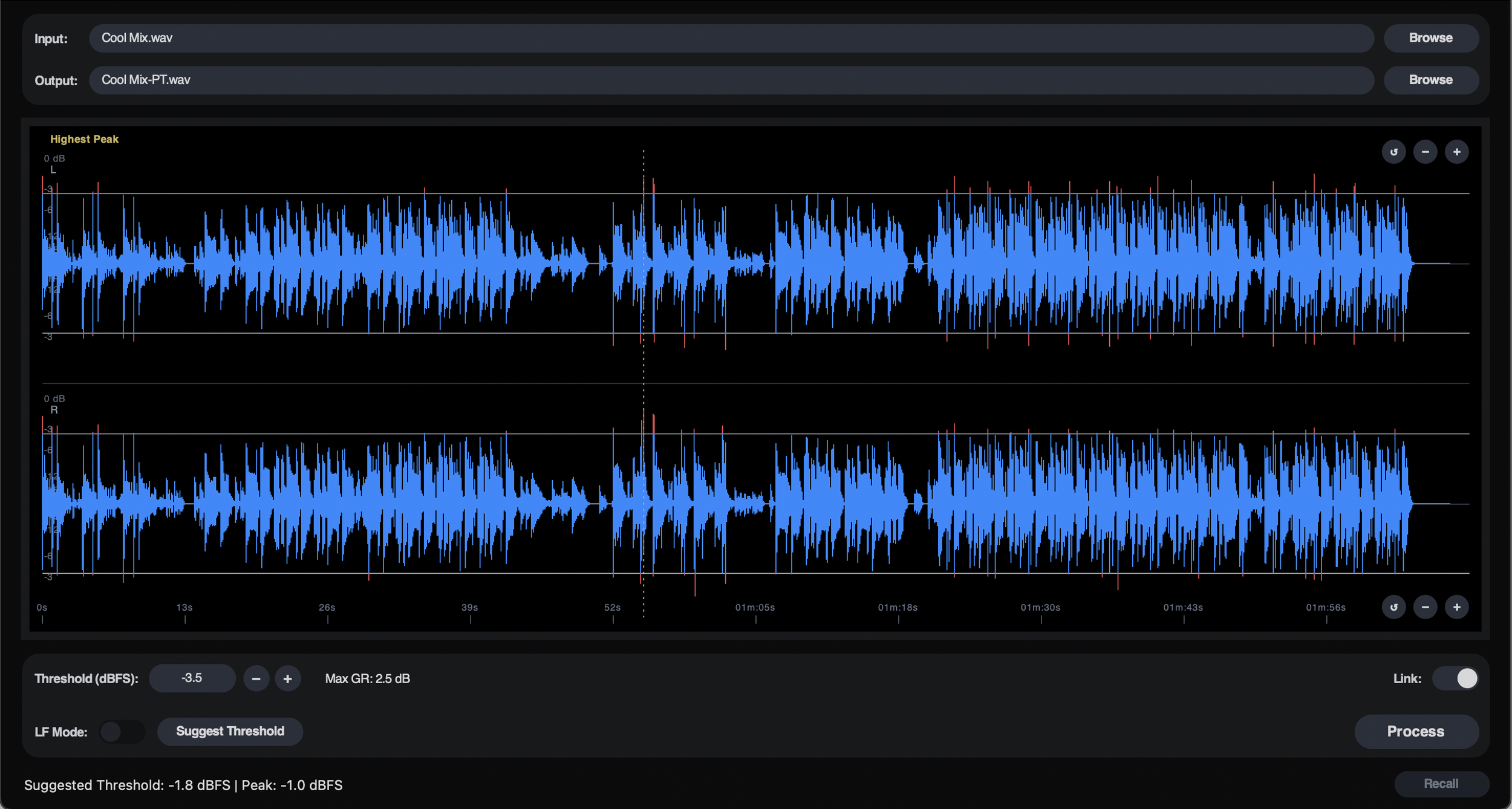This screenshot has height=809, width=1512.
Task: Click the Browse button for Input file
Action: (1430, 38)
